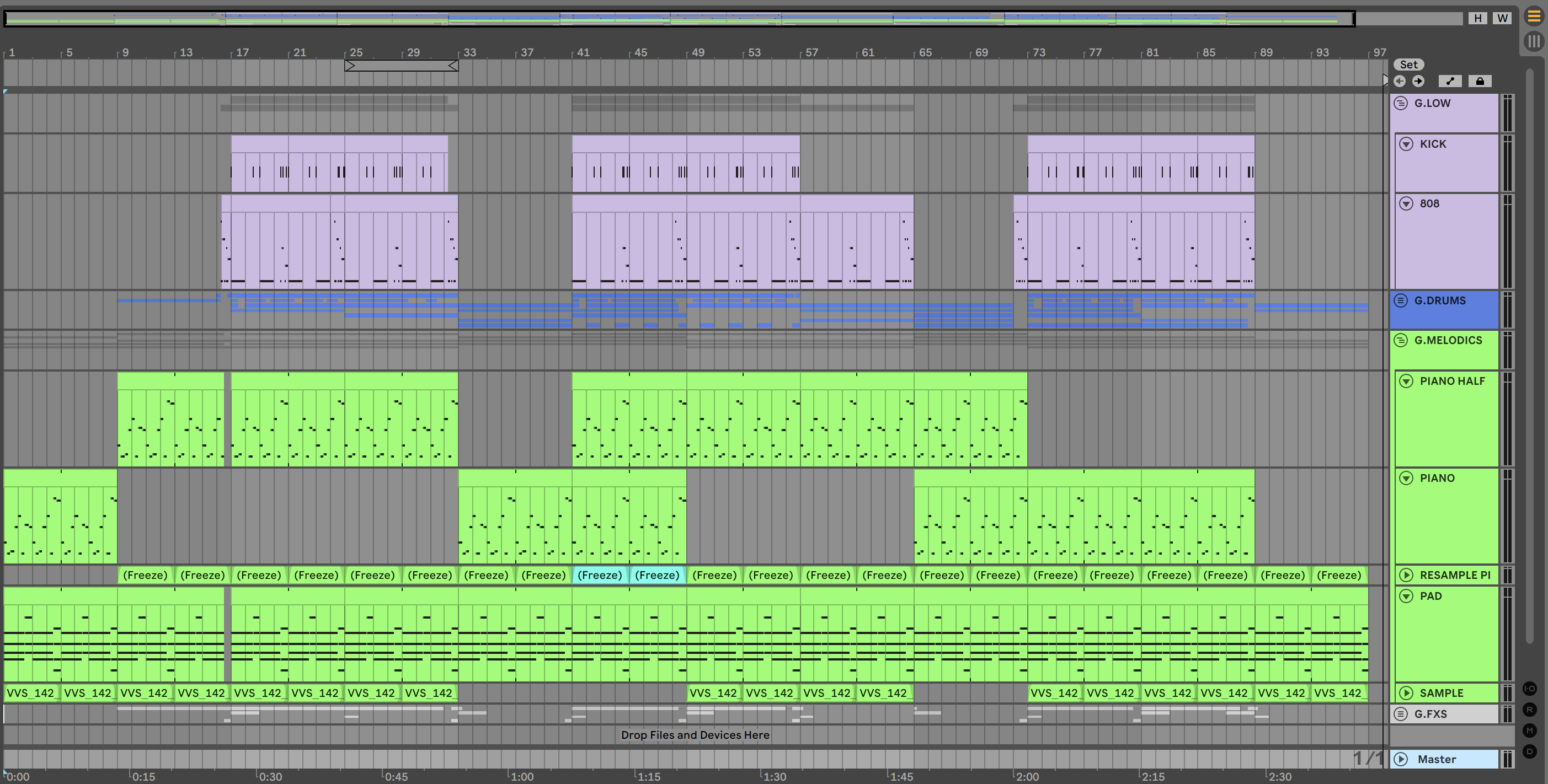The width and height of the screenshot is (1548, 784).
Task: Unfold the SAMPLE track
Action: (x=1406, y=692)
